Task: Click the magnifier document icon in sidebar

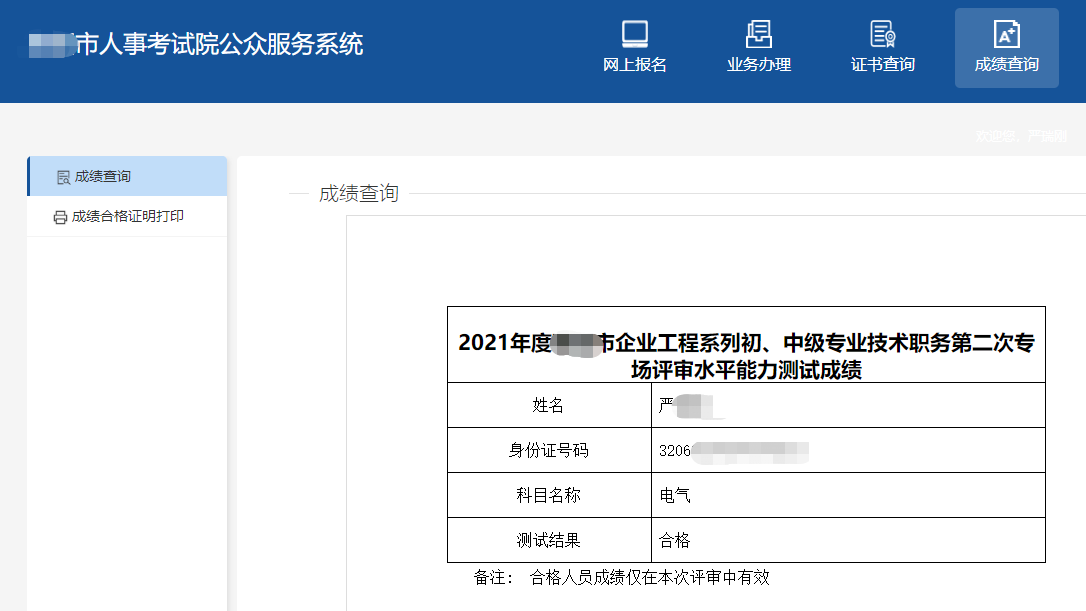Action: 63,177
